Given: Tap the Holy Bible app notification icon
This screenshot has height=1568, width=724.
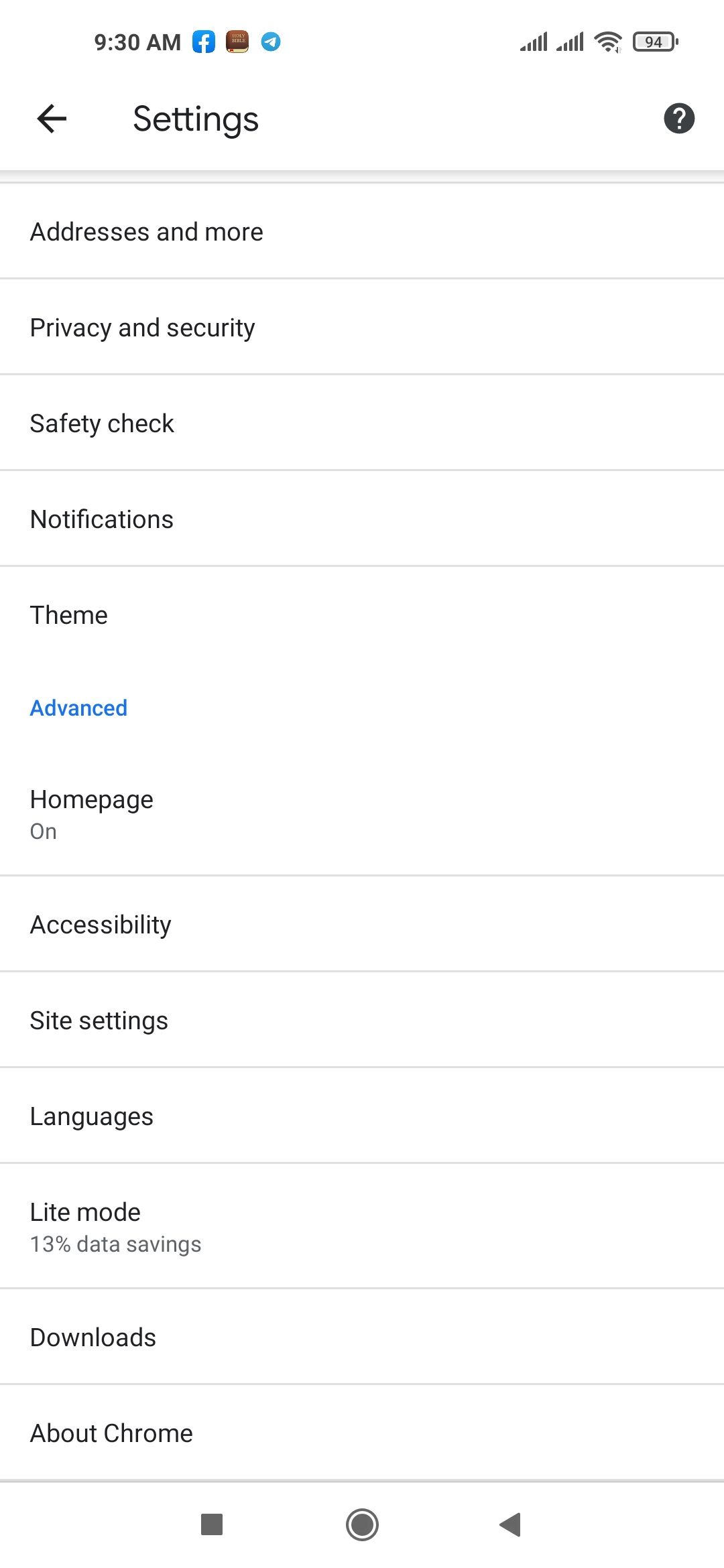Looking at the screenshot, I should pos(237,42).
